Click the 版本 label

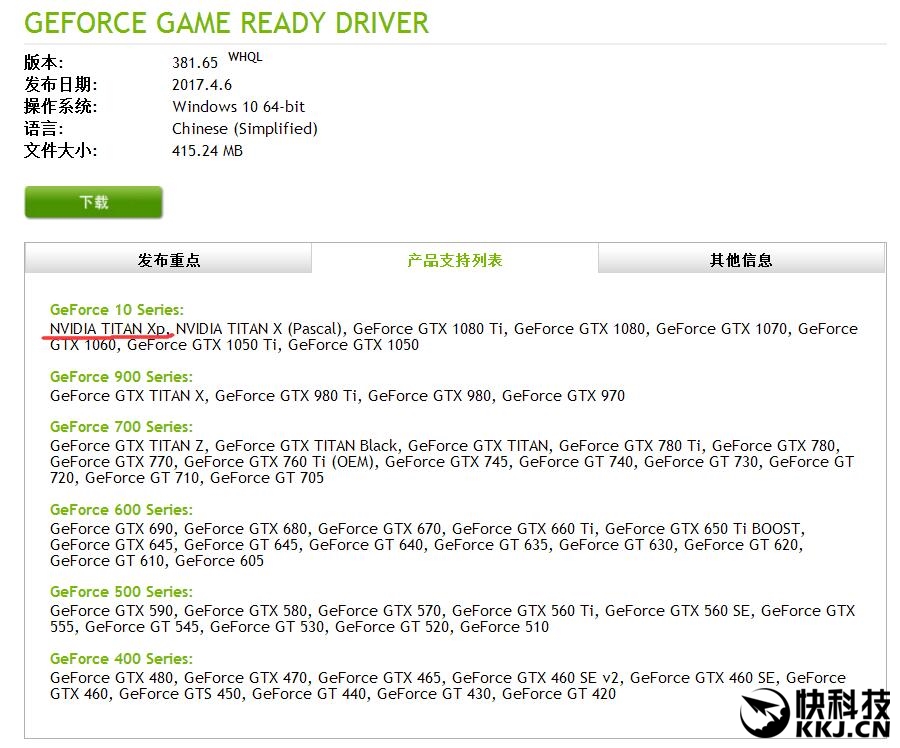44,63
